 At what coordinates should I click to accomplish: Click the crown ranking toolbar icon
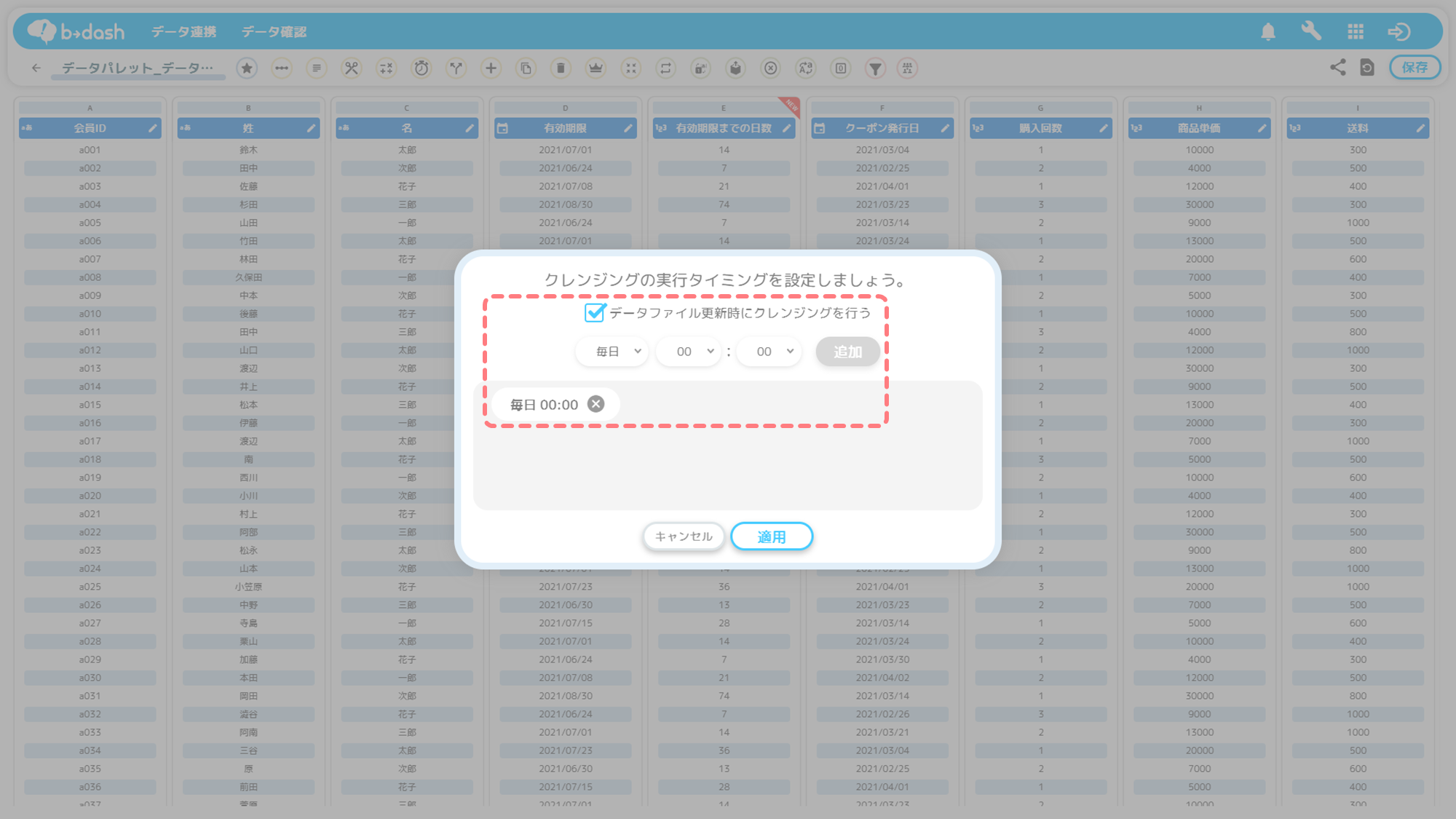(x=596, y=68)
